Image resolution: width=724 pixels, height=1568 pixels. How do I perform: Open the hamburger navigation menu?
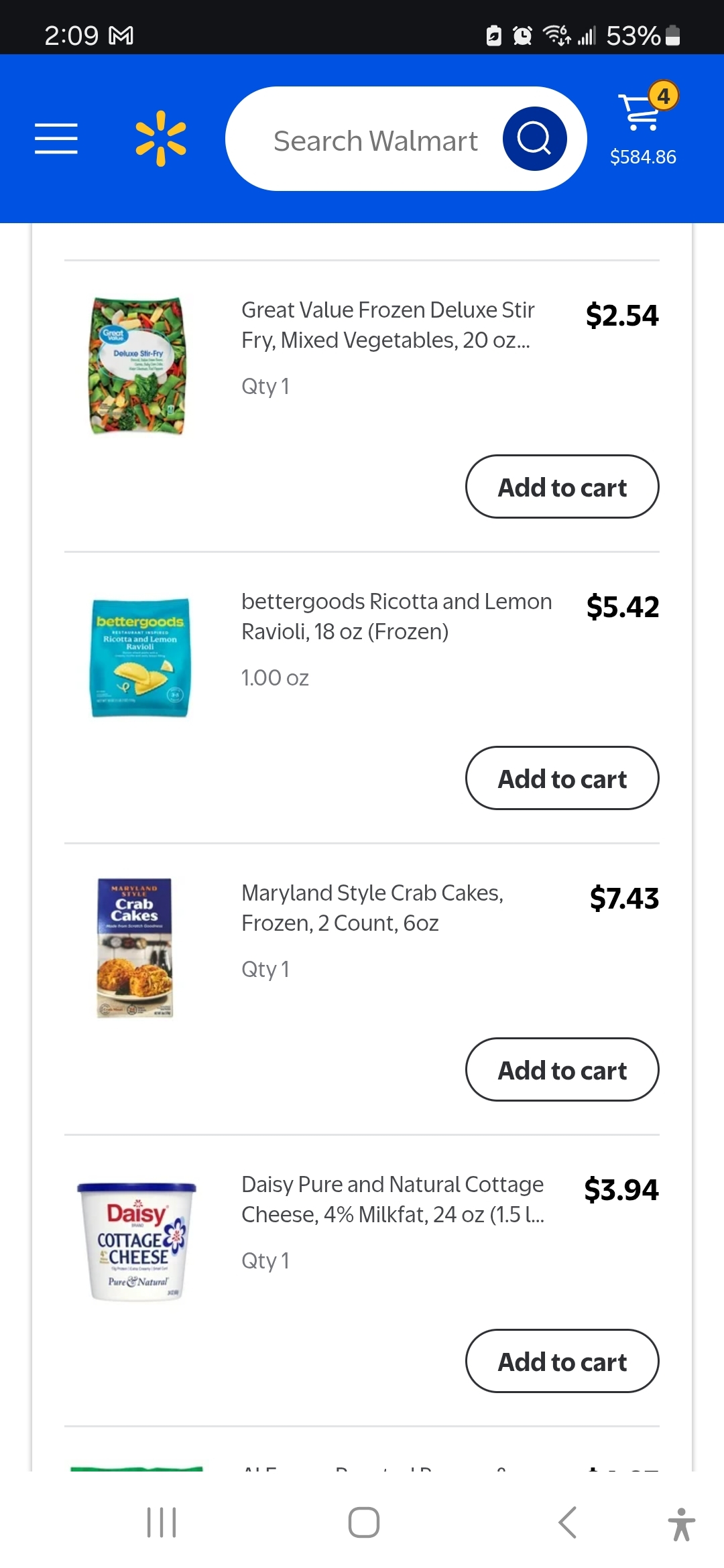[56, 139]
